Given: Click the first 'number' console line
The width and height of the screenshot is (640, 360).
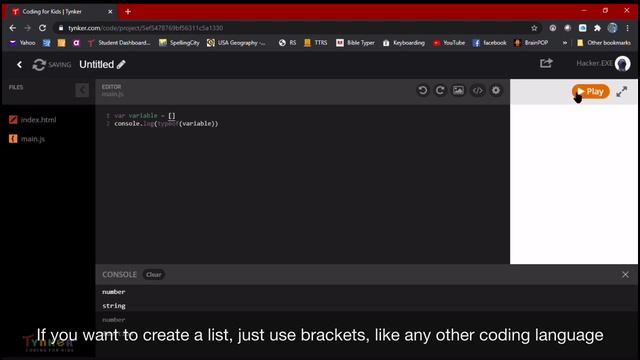Looking at the screenshot, I should [113, 292].
